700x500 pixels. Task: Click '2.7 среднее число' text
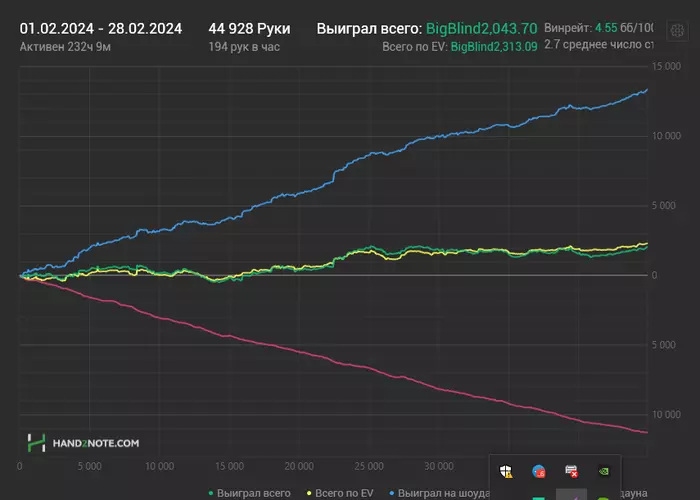[x=598, y=45]
